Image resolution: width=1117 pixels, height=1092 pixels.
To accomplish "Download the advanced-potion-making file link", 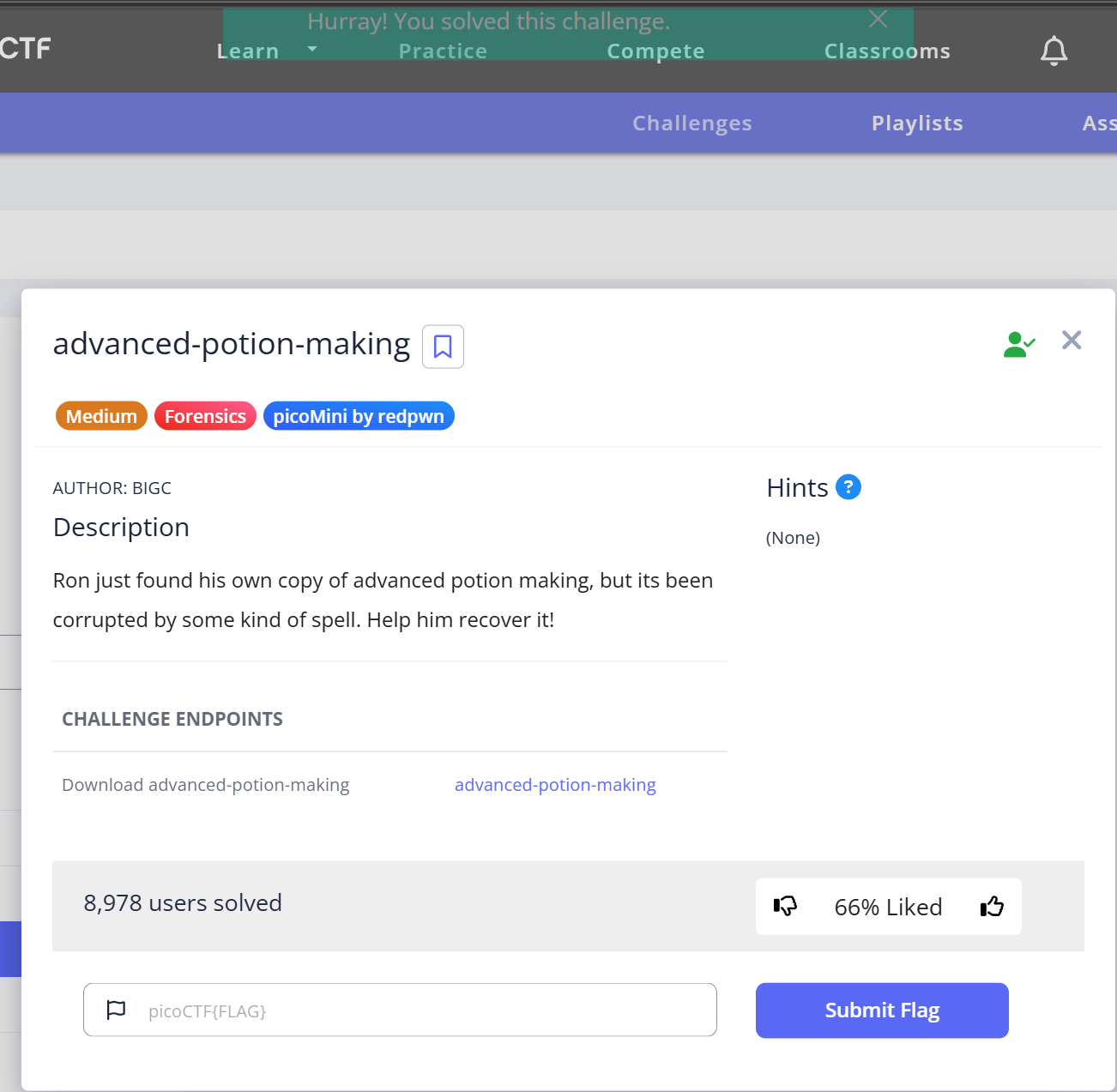I will click(x=555, y=785).
